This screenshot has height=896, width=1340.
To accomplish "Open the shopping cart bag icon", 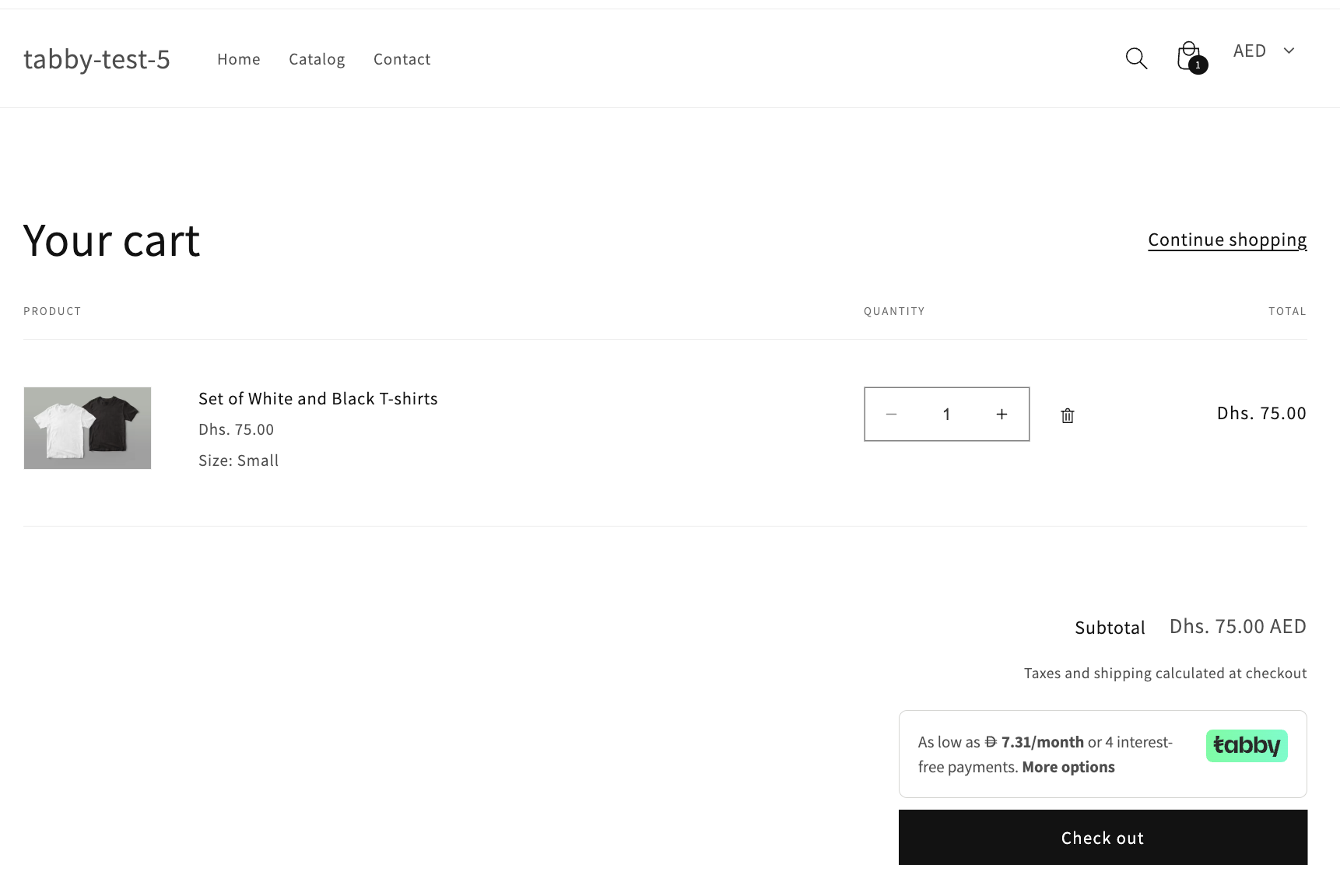I will (1188, 56).
